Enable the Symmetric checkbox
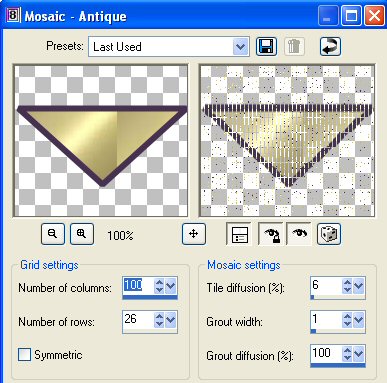 pos(24,354)
